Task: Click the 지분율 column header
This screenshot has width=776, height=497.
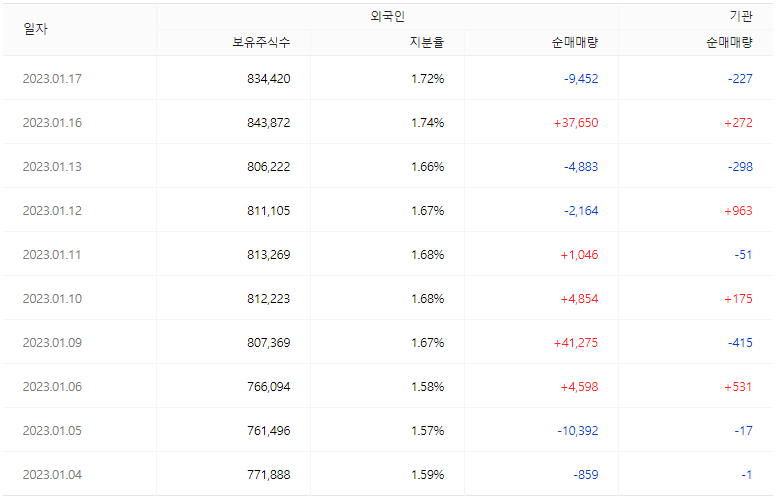Action: (427, 43)
